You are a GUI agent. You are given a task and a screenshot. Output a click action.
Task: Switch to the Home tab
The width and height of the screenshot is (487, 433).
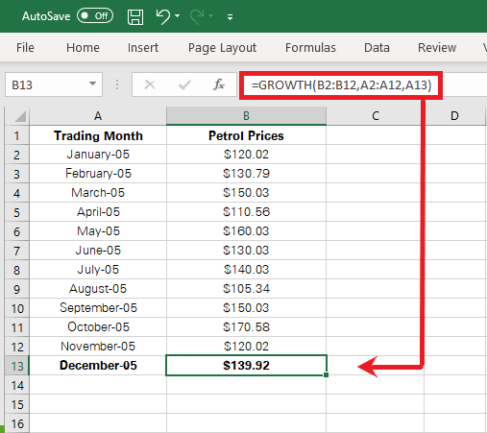point(83,48)
